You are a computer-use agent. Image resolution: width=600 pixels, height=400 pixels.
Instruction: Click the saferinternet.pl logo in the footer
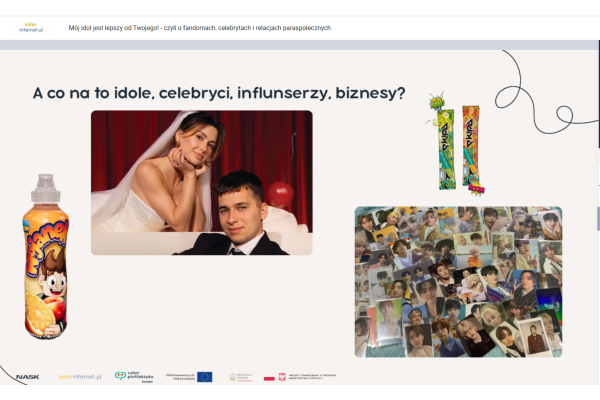tap(79, 377)
